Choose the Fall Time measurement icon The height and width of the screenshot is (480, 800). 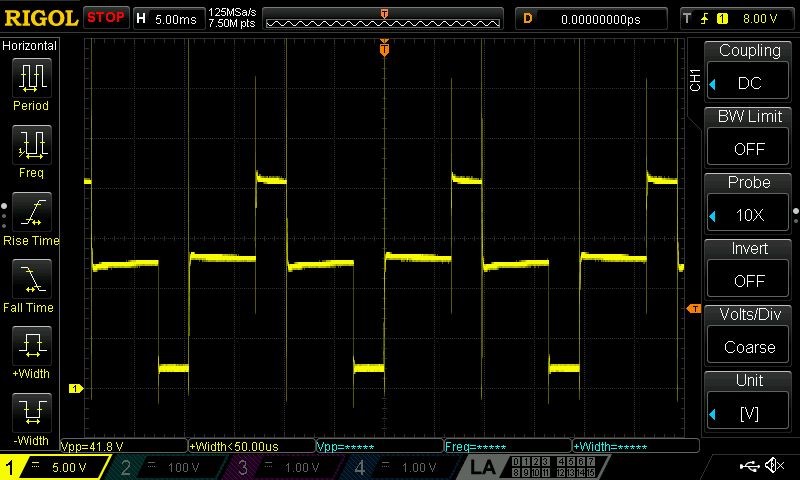point(32,279)
